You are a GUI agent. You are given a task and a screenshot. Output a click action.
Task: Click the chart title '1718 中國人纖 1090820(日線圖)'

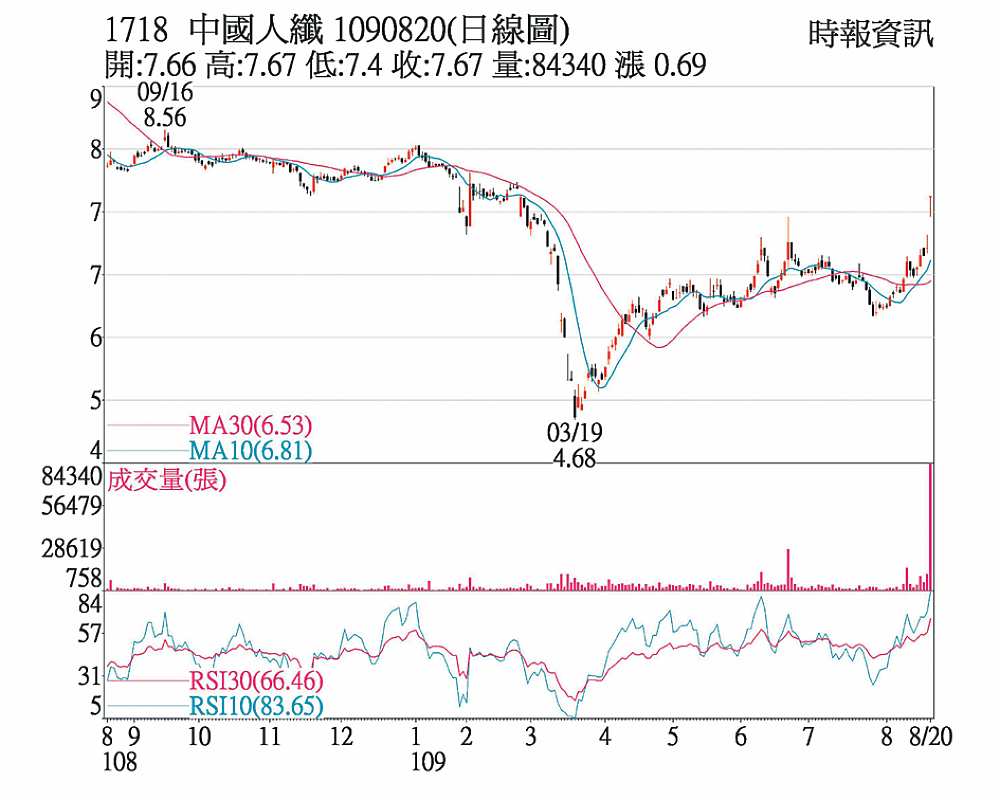click(x=337, y=29)
